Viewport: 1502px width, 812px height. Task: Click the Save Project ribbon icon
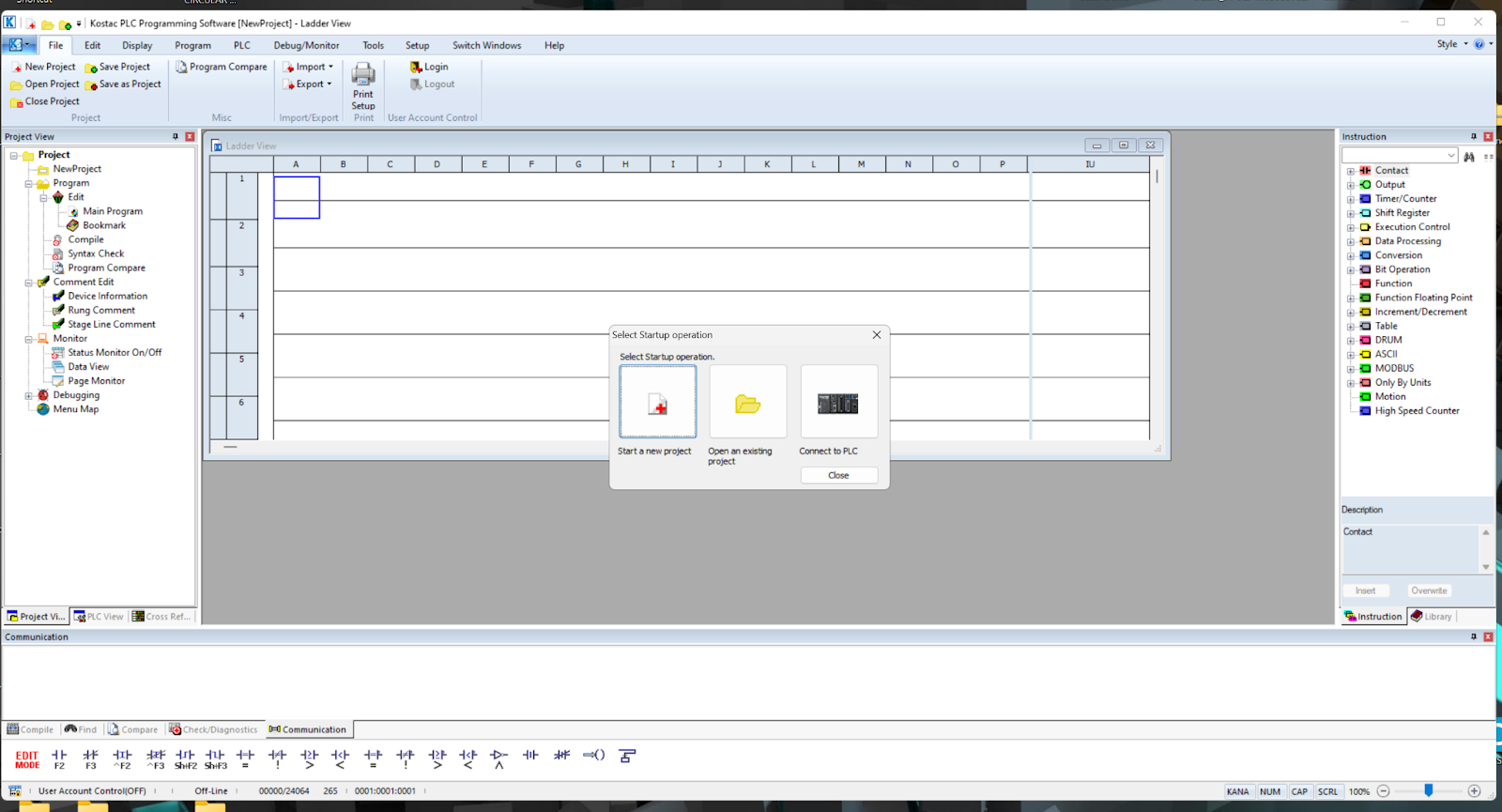tap(91, 68)
